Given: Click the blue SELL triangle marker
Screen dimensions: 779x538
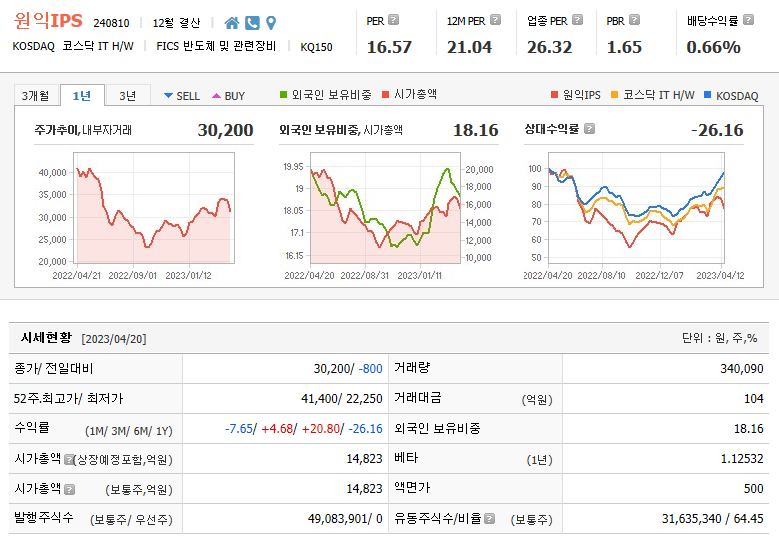Looking at the screenshot, I should pos(168,95).
